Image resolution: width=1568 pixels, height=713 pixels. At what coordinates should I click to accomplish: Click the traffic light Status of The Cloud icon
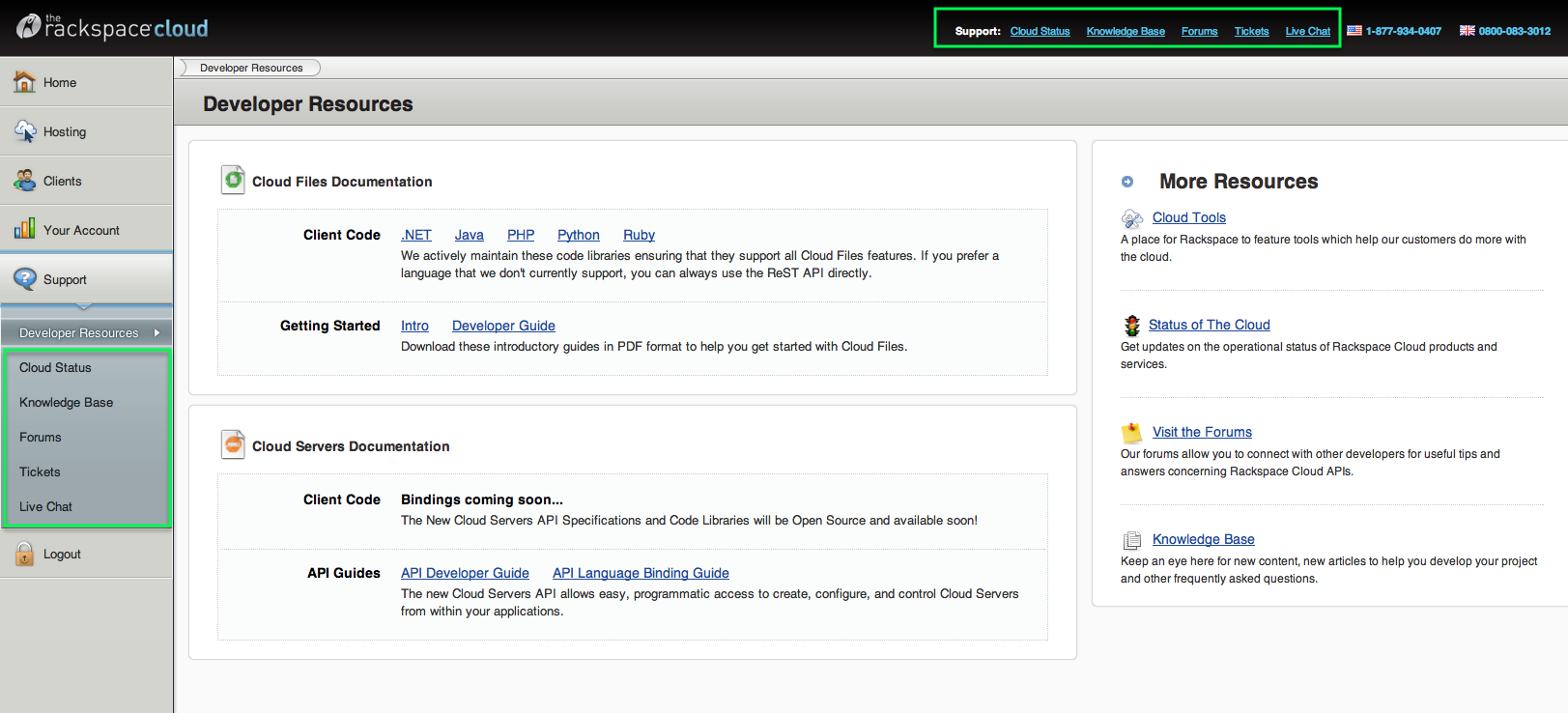1131,326
